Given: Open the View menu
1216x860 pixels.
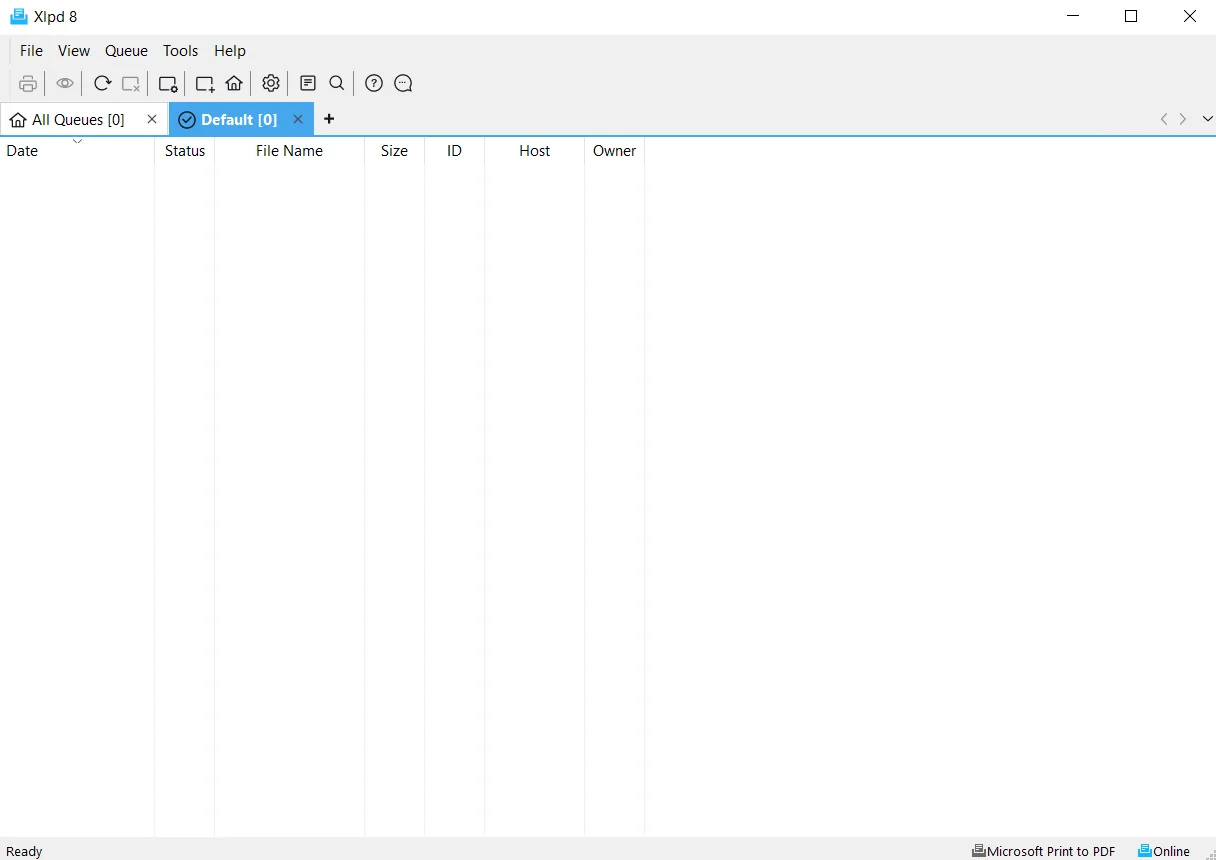Looking at the screenshot, I should pos(74,50).
